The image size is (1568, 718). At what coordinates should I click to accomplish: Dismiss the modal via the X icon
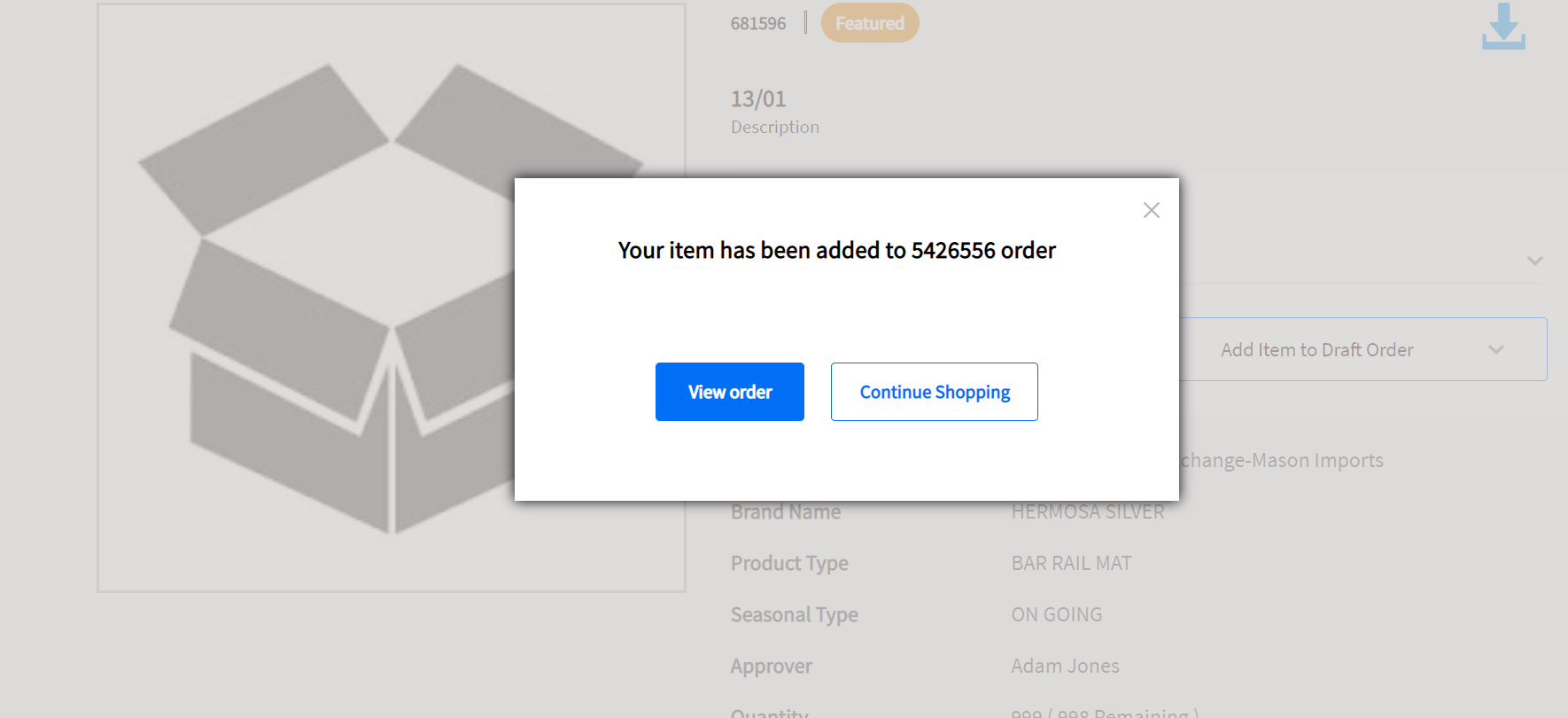pyautogui.click(x=1151, y=209)
